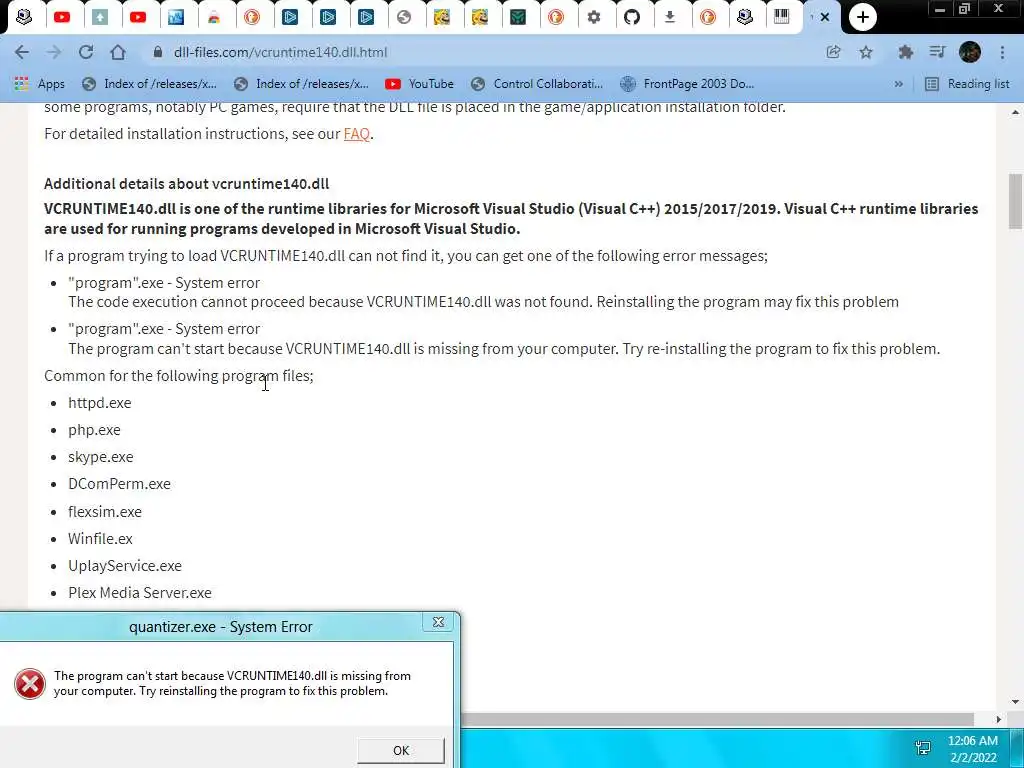Click the text Common for the following program files
Viewport: 1024px width, 768px height.
[178, 376]
